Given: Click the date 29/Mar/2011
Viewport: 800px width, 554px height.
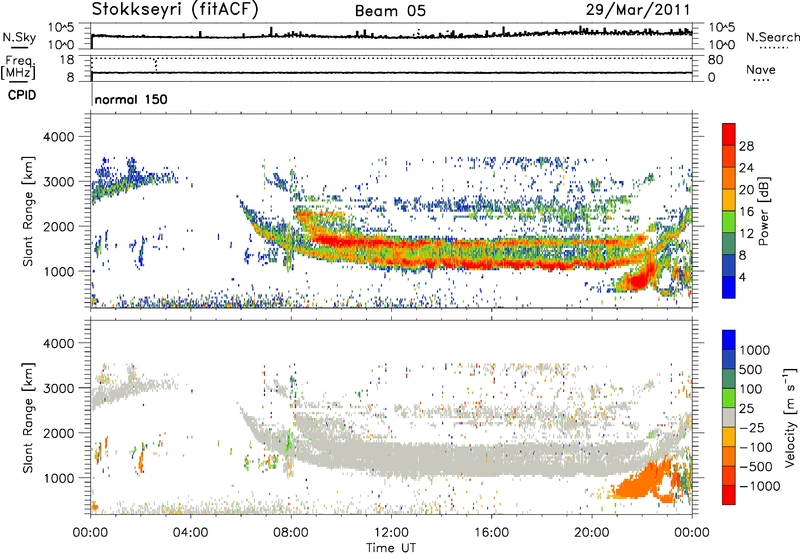Looking at the screenshot, I should (x=638, y=10).
